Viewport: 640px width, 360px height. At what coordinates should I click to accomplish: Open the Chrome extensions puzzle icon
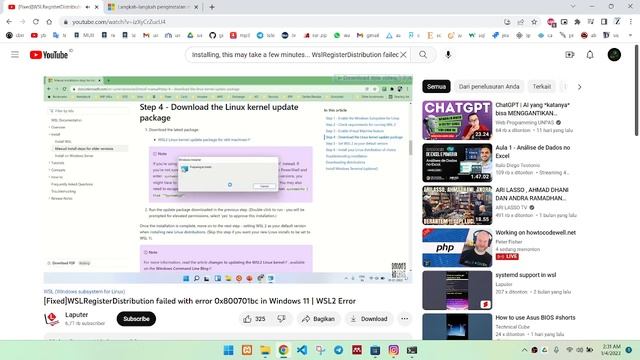577,22
